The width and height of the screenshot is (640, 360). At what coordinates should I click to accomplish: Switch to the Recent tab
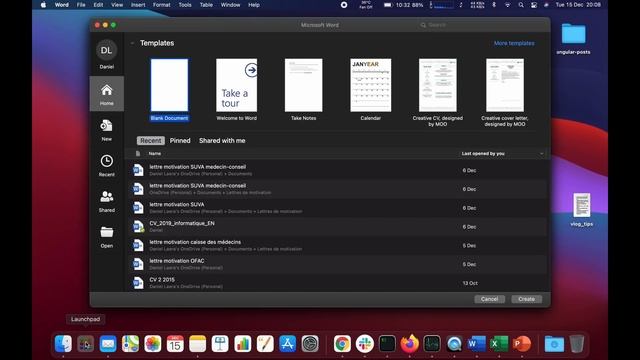click(x=151, y=140)
